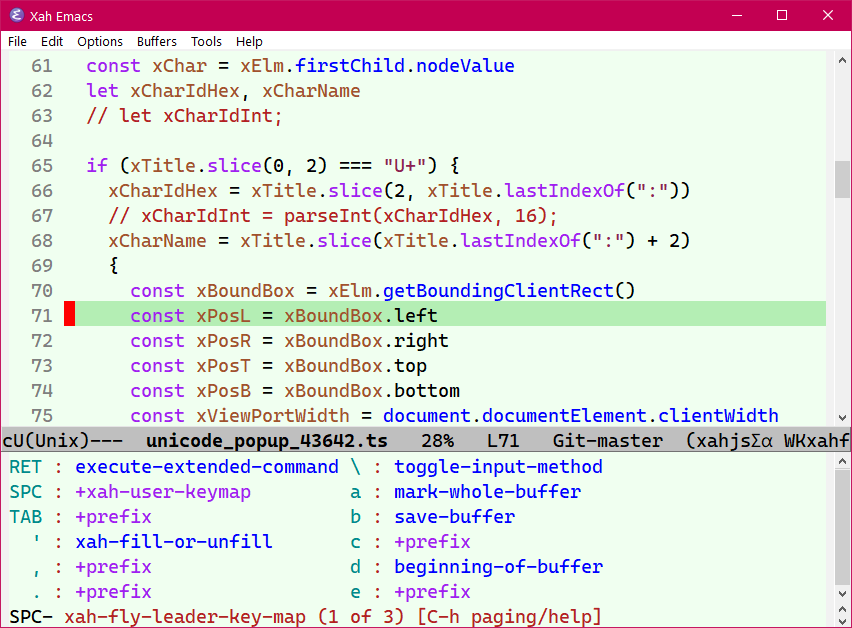Click the red marker beside line 71
This screenshot has height=628, width=852.
(70, 315)
